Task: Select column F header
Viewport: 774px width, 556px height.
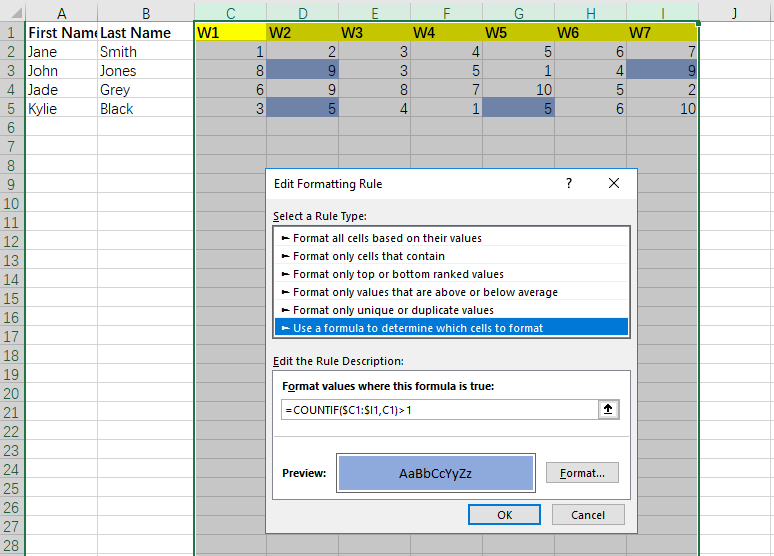Action: [447, 12]
